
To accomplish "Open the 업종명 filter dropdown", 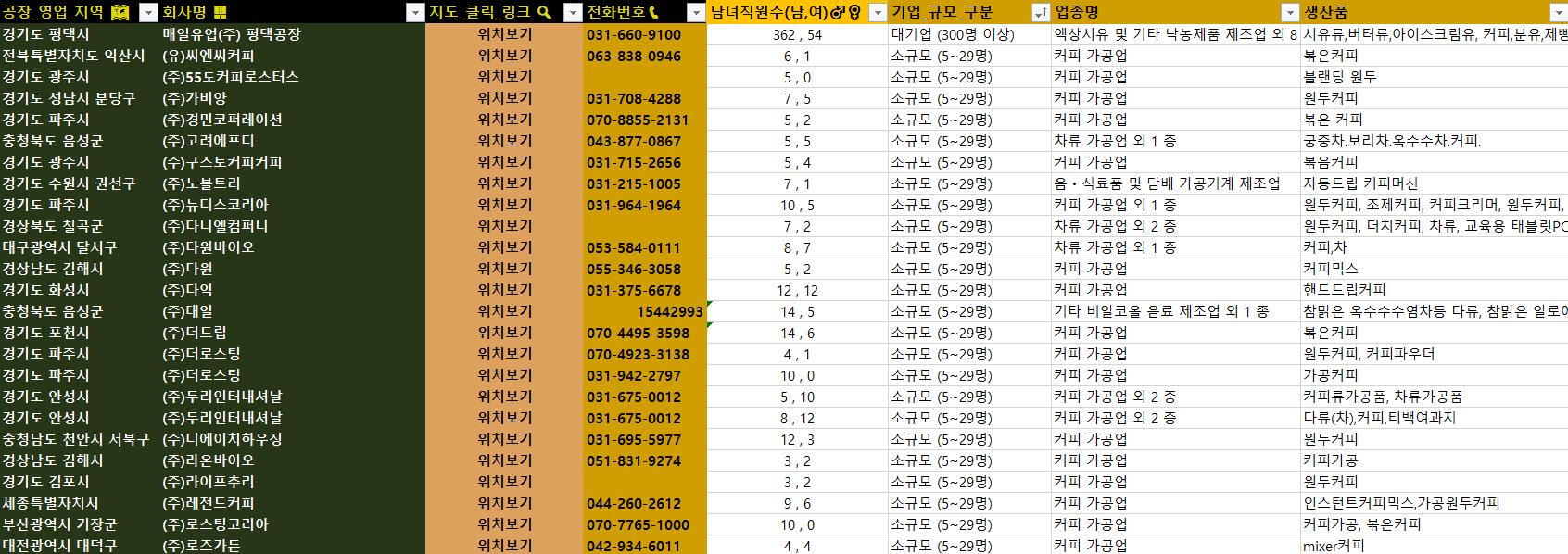I will 1289,12.
